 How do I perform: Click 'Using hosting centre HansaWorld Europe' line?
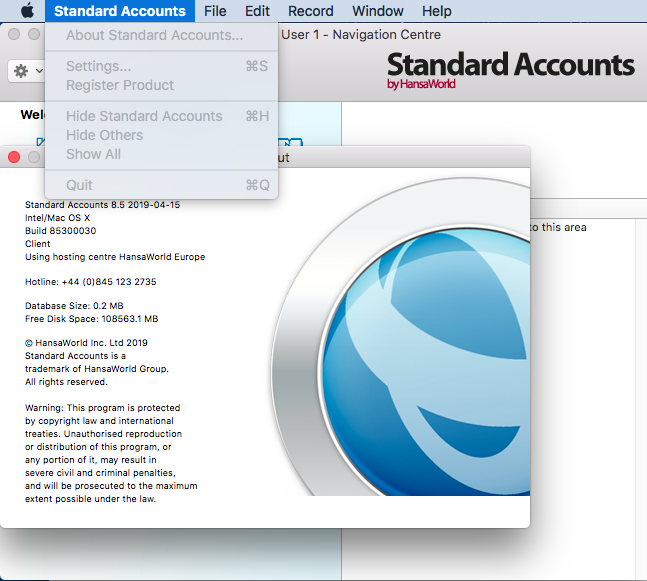coord(115,257)
